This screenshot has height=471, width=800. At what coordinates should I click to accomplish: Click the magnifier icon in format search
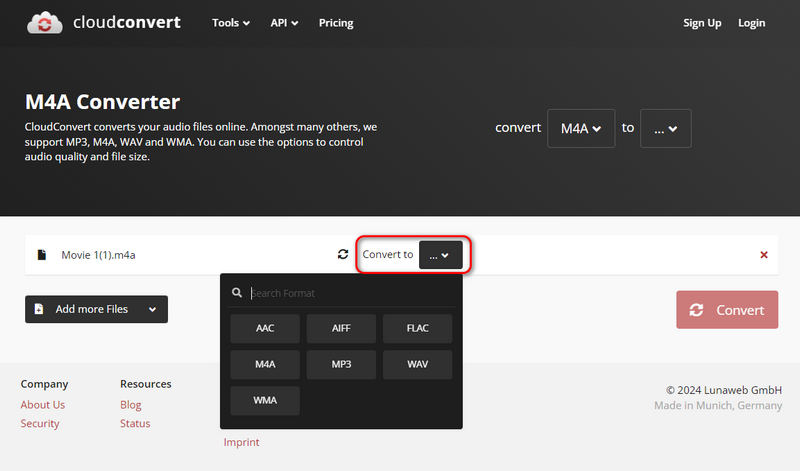[237, 293]
